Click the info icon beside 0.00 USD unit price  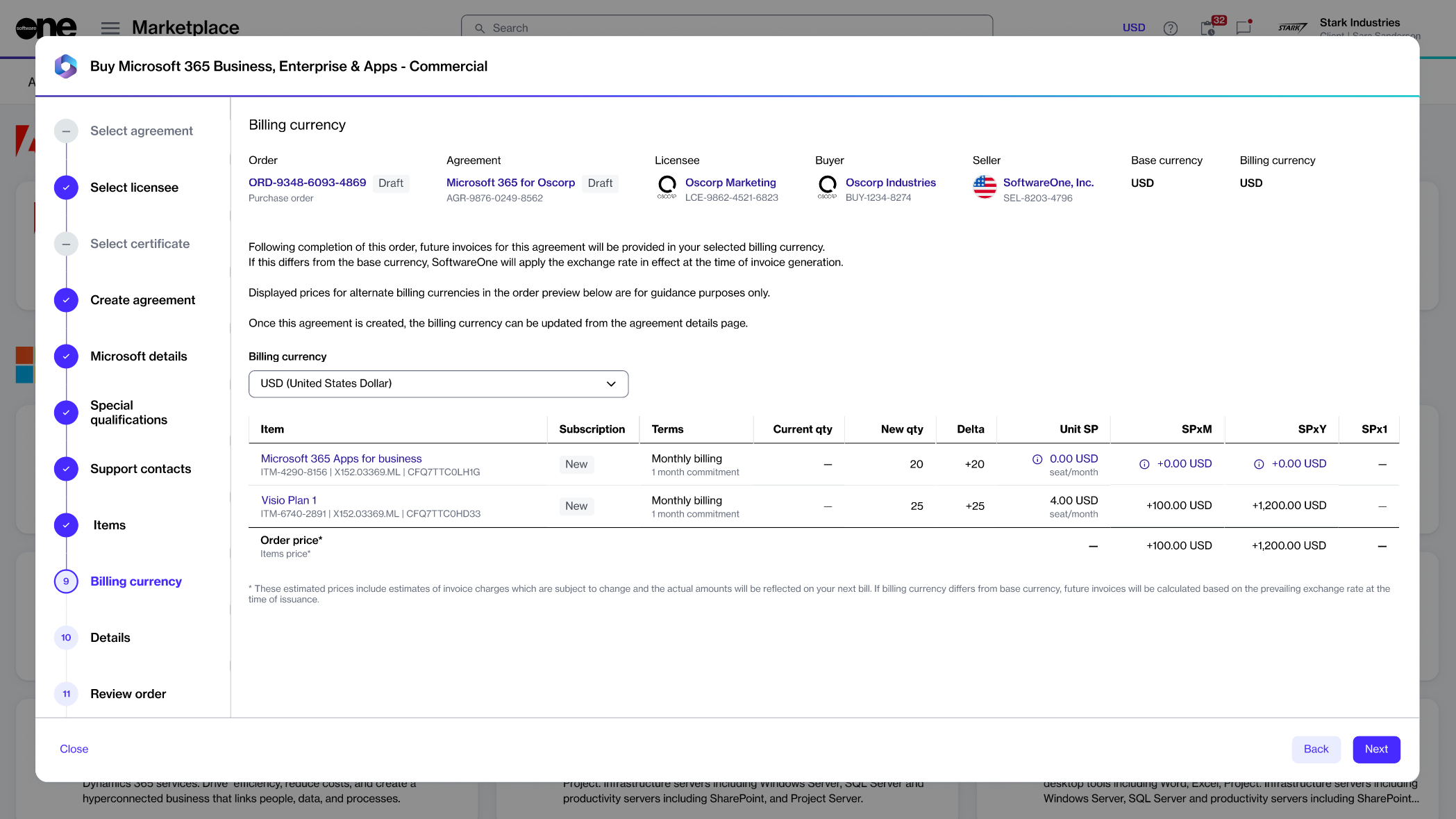(1037, 459)
